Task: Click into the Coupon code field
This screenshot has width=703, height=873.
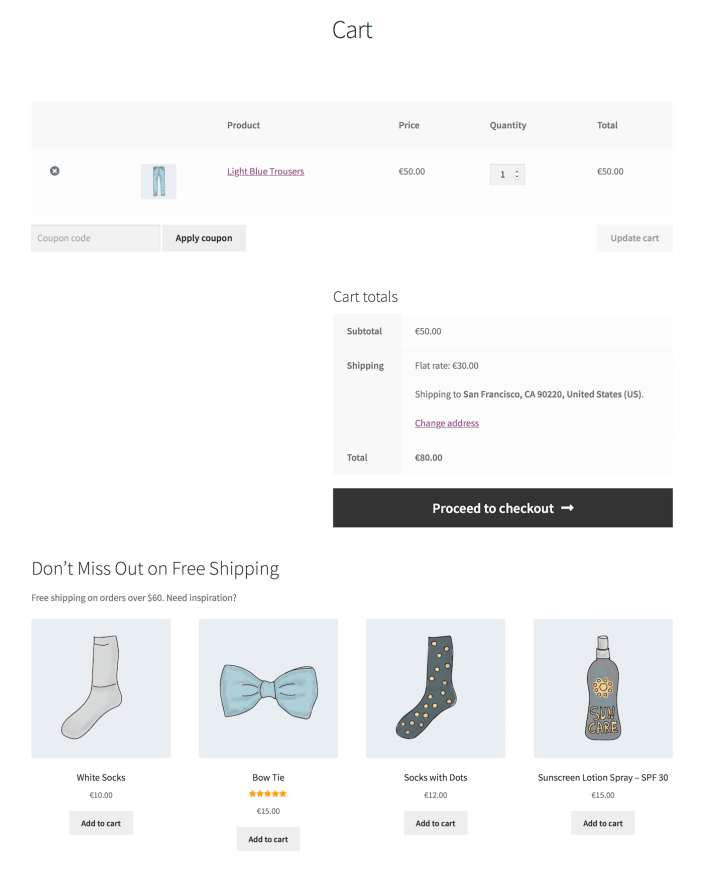Action: (x=96, y=238)
